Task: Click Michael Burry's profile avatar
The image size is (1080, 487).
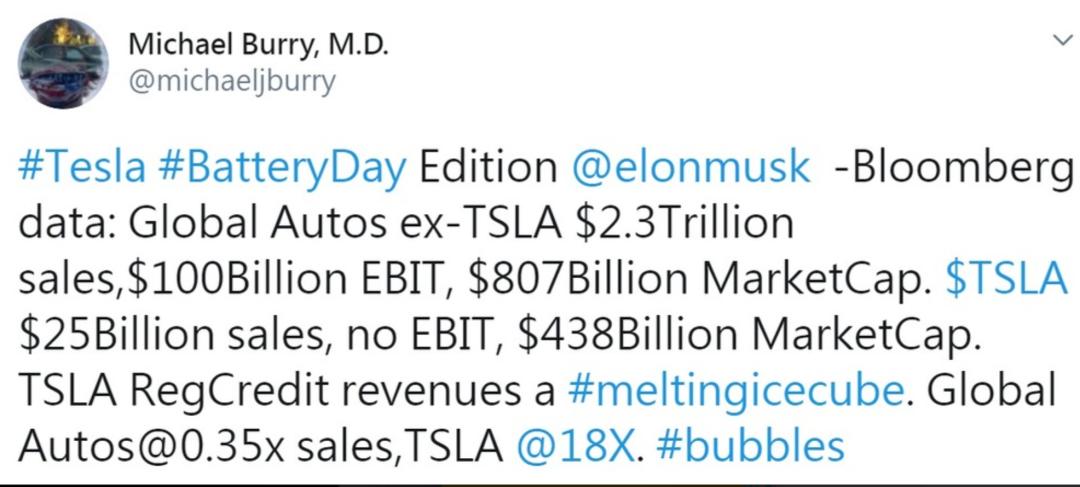Action: [x=63, y=63]
